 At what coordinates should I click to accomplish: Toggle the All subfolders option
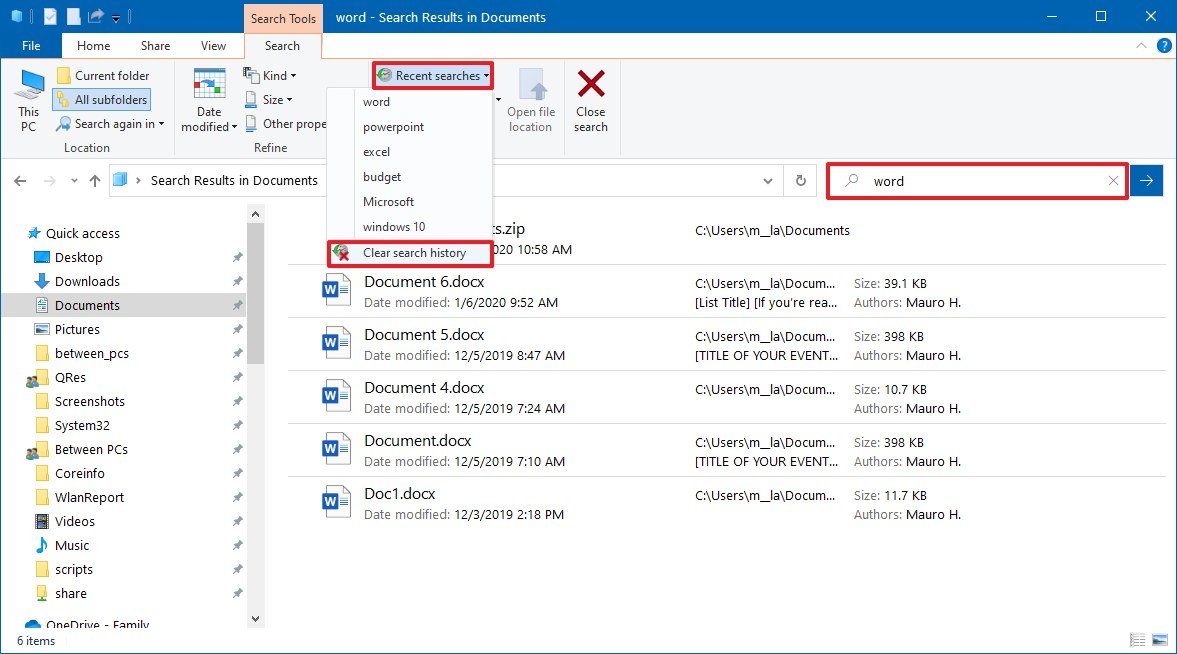101,100
